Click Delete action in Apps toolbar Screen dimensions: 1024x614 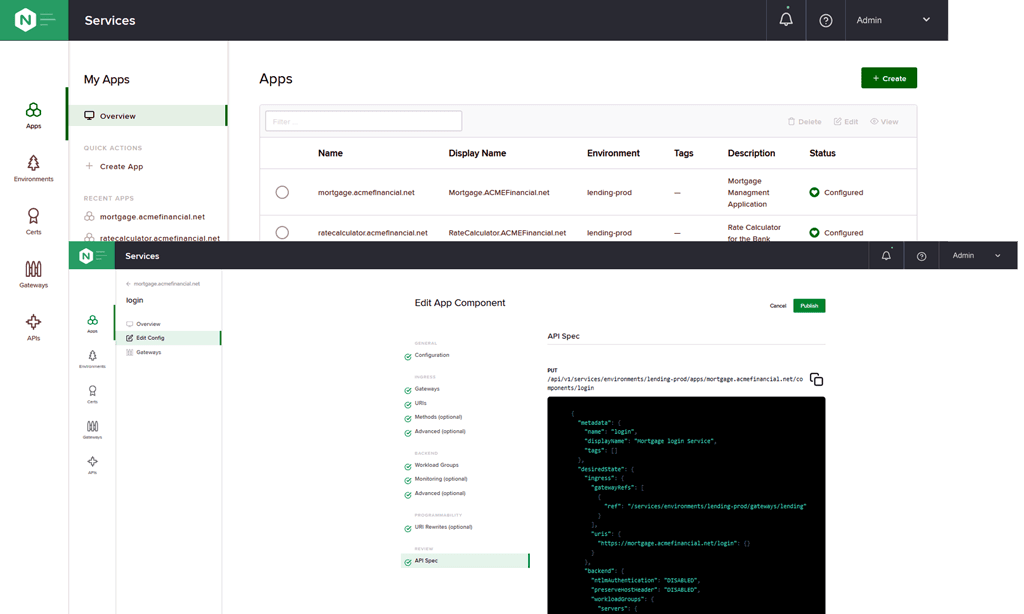click(x=805, y=121)
